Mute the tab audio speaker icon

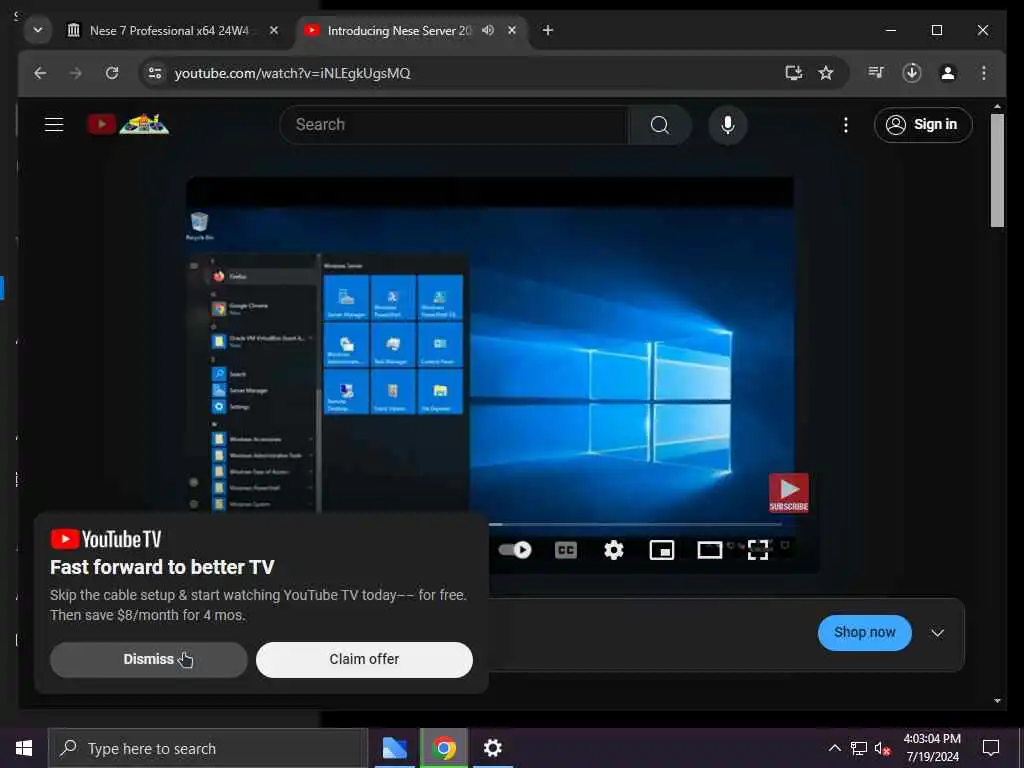click(488, 31)
